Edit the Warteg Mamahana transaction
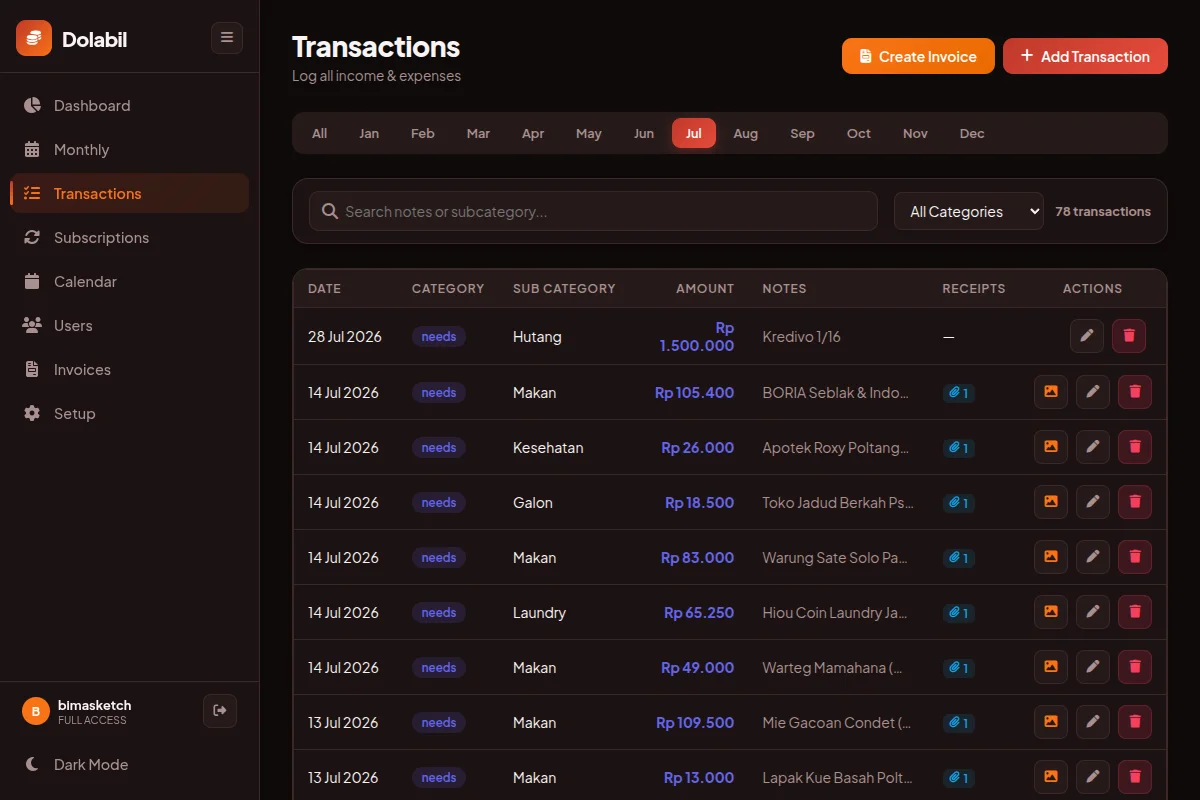Viewport: 1200px width, 800px height. click(x=1093, y=667)
